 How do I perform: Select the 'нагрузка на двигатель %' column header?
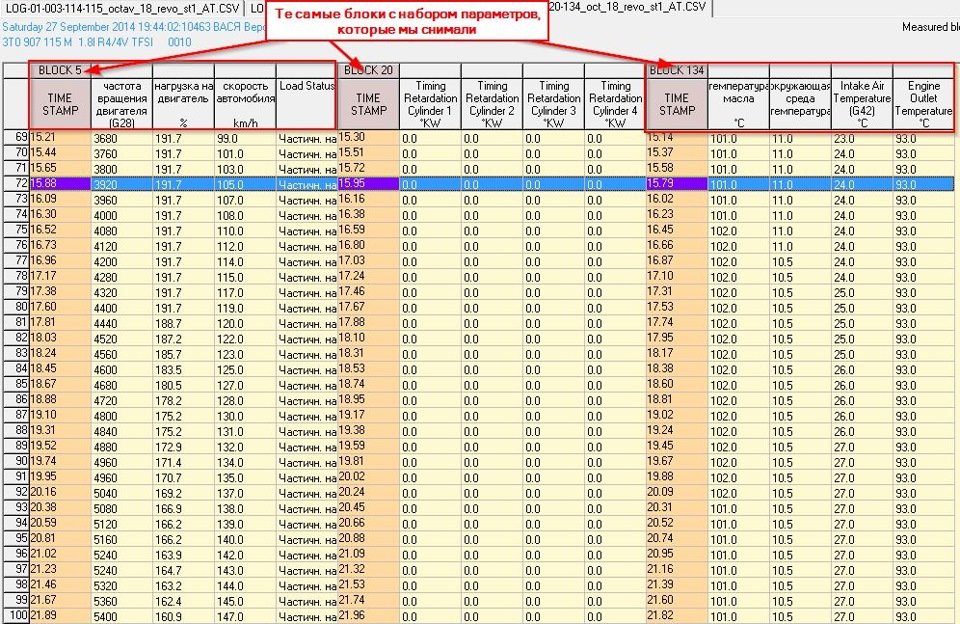point(184,104)
